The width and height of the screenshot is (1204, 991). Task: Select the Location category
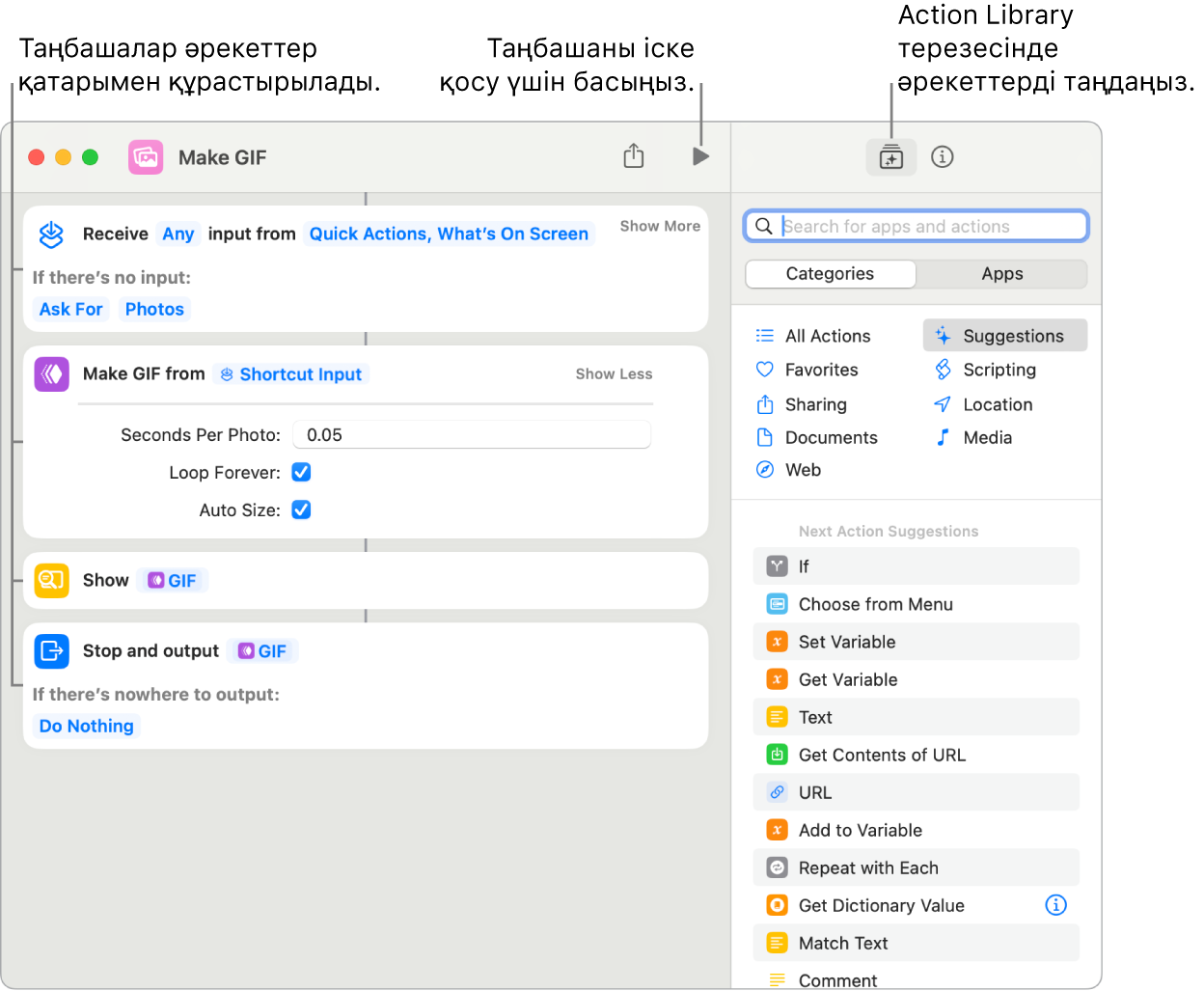click(x=983, y=404)
